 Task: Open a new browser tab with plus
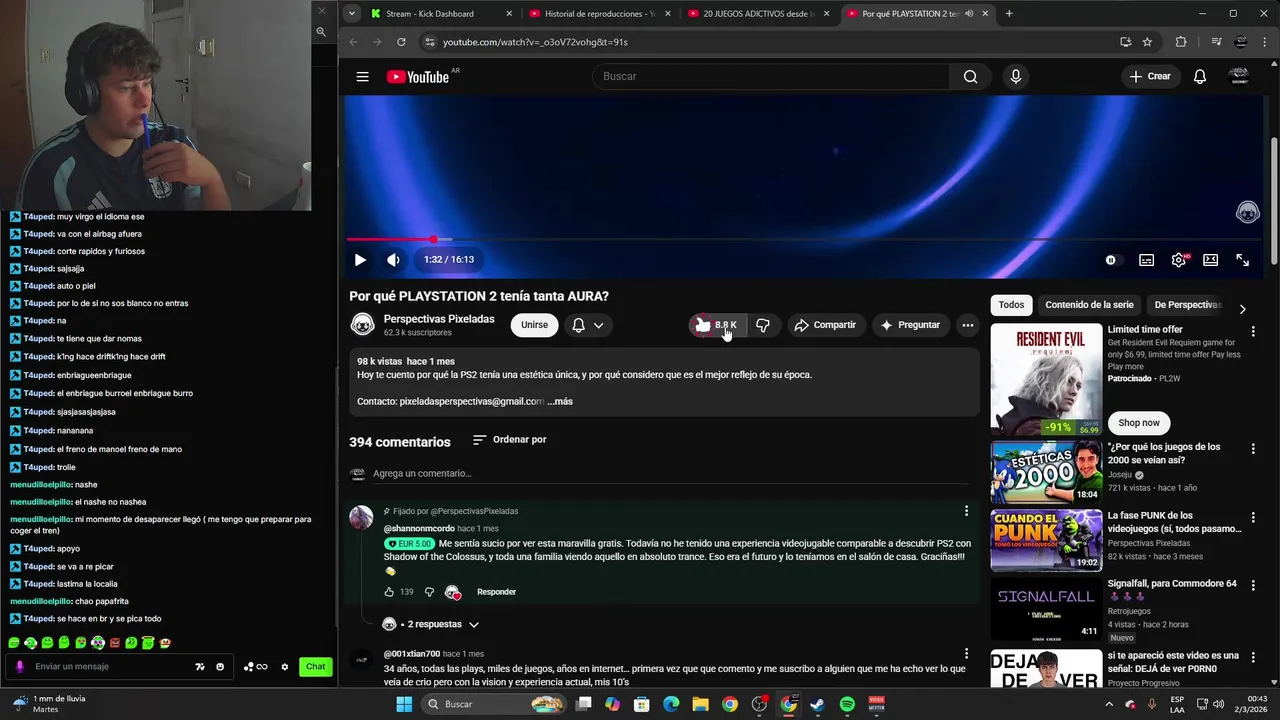[x=1009, y=14]
